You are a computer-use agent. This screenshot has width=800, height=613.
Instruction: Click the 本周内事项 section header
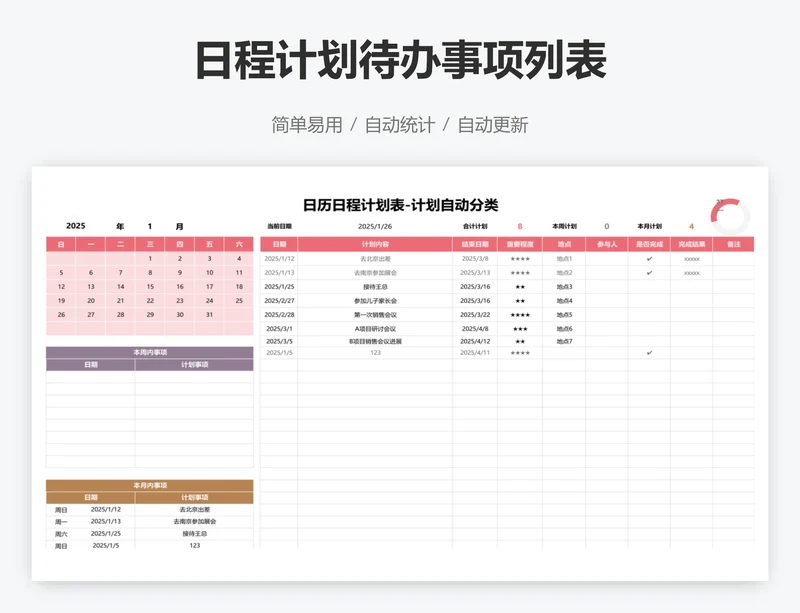pyautogui.click(x=150, y=352)
